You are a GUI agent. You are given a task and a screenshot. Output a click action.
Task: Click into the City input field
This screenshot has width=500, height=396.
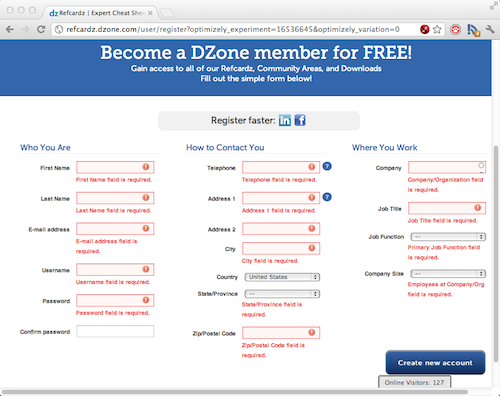pos(281,248)
